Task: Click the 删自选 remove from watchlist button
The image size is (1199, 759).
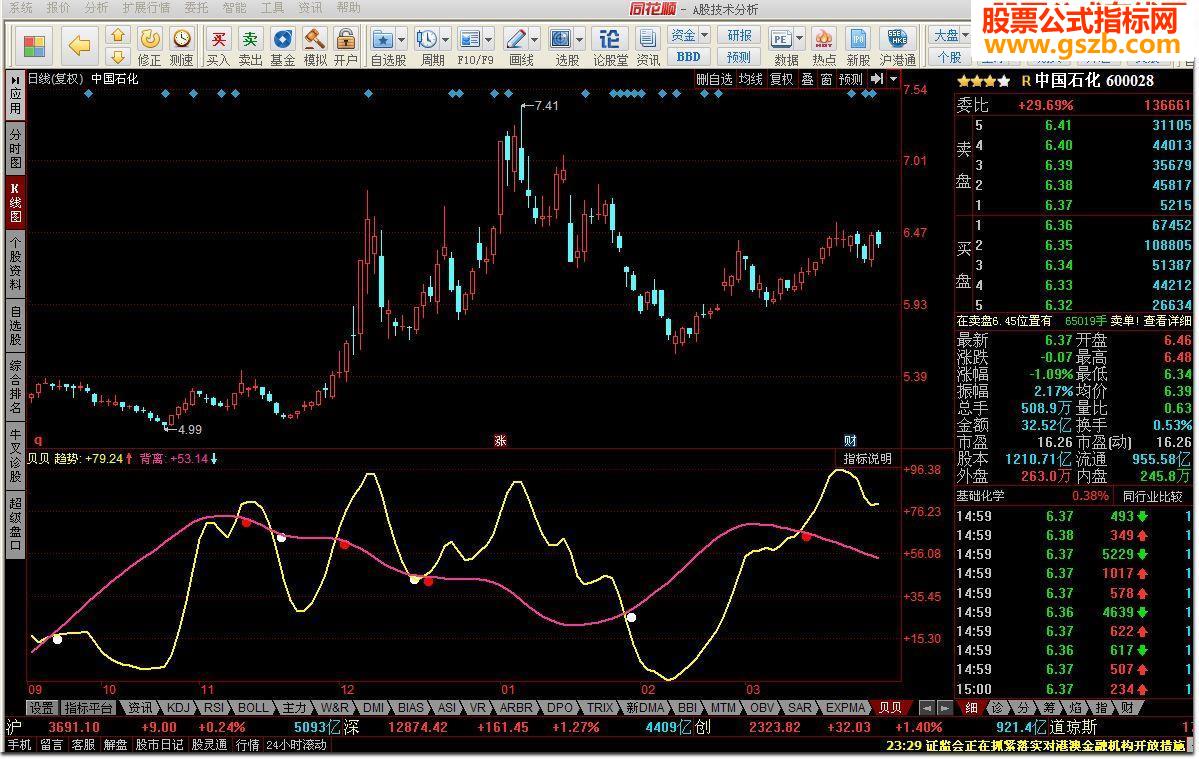Action: click(713, 79)
